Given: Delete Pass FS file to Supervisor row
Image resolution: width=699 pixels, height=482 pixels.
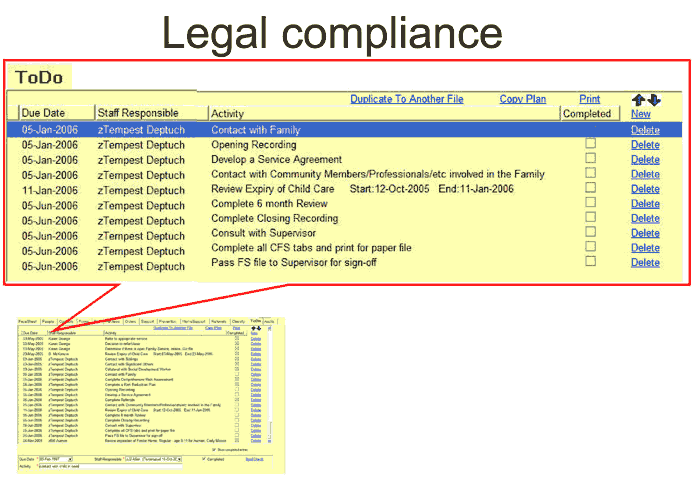Looking at the screenshot, I should [x=645, y=262].
